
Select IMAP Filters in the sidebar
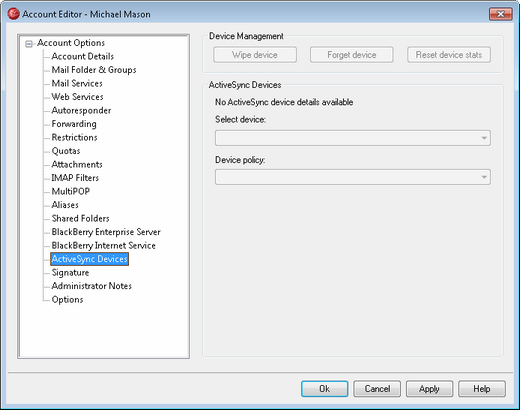75,178
